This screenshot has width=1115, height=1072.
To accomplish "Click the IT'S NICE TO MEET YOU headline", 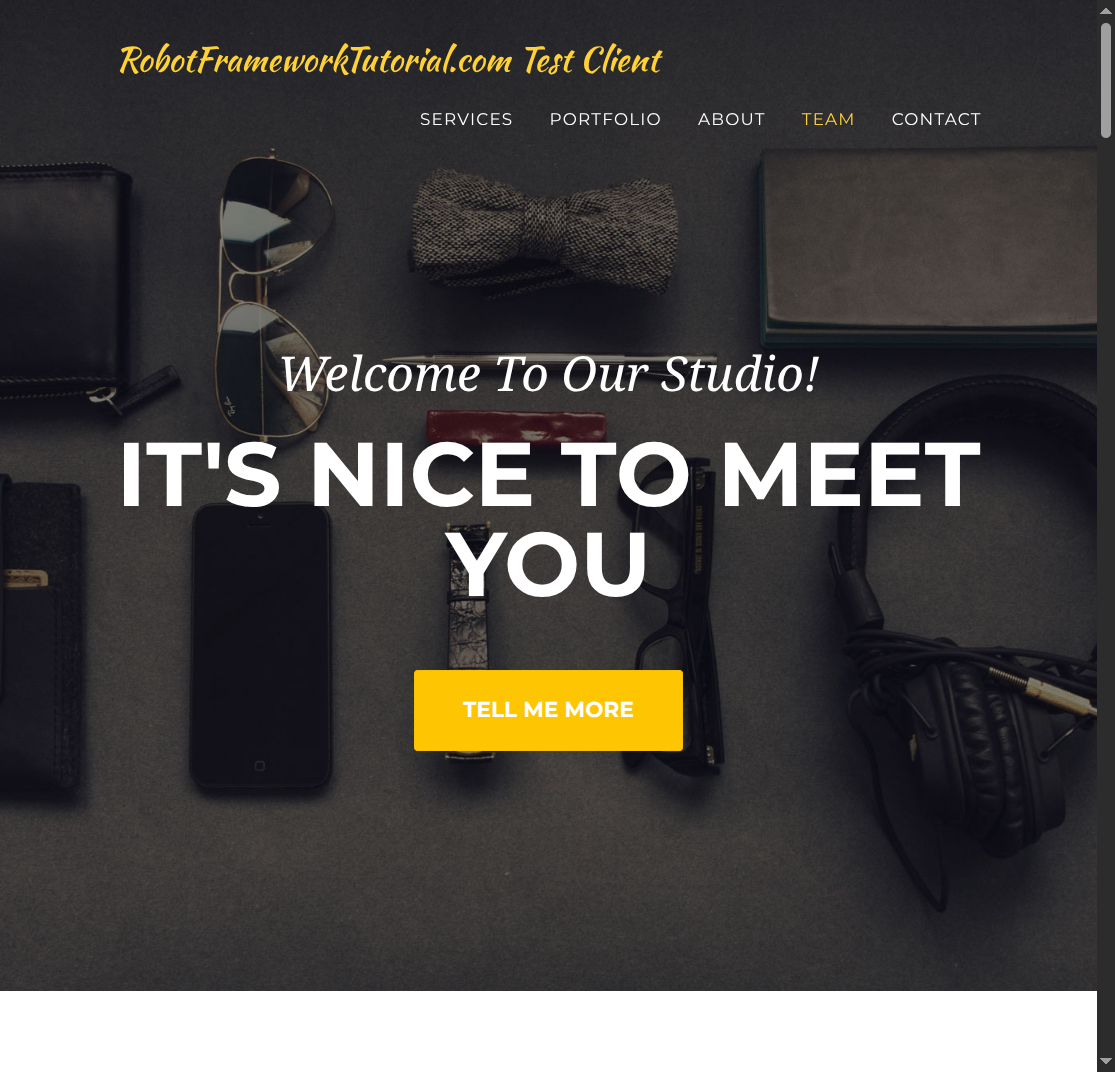I will 550,518.
